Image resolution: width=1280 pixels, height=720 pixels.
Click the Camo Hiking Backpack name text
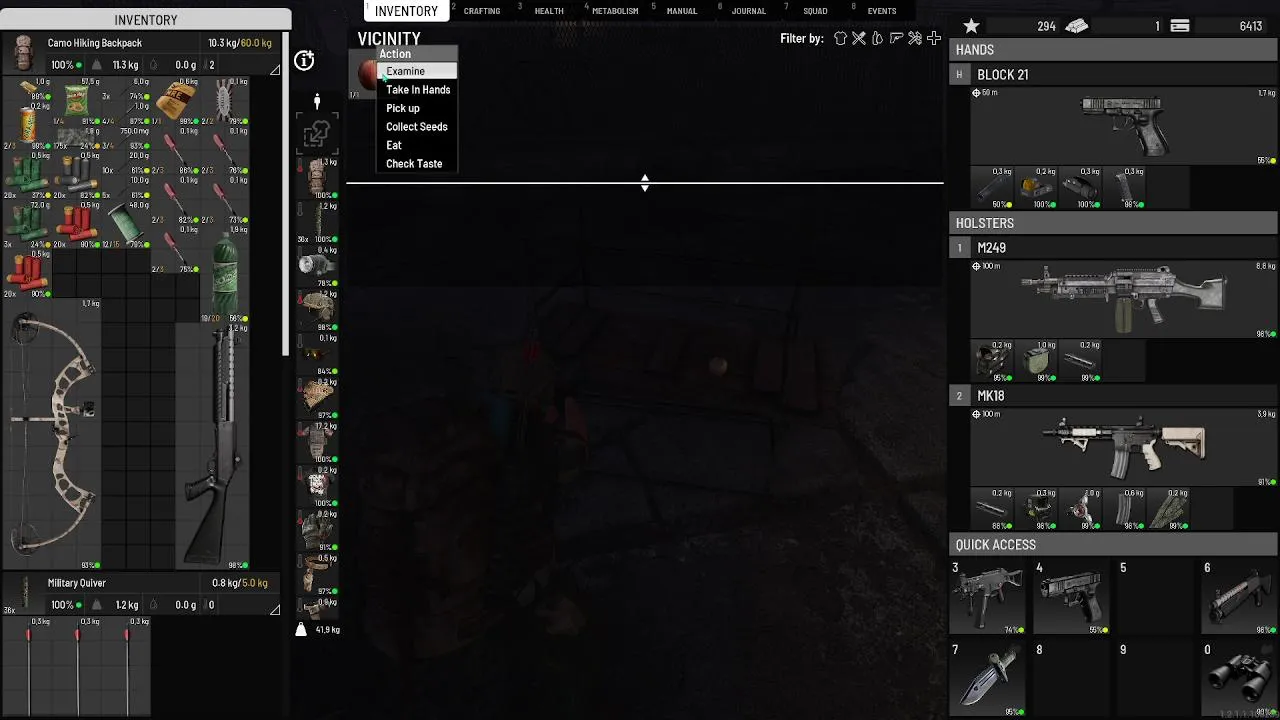95,43
